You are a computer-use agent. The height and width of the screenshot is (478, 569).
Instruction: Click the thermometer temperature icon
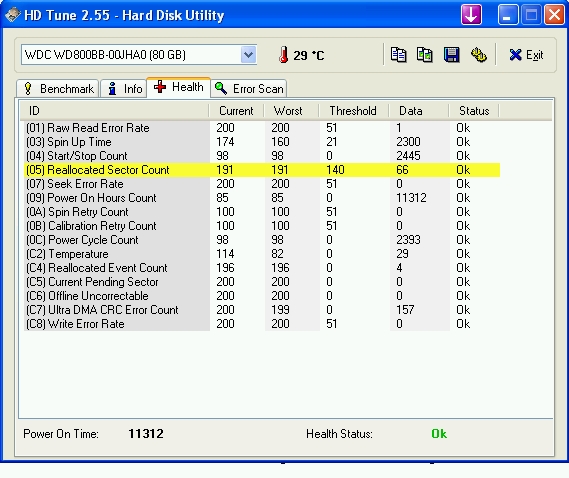(283, 55)
